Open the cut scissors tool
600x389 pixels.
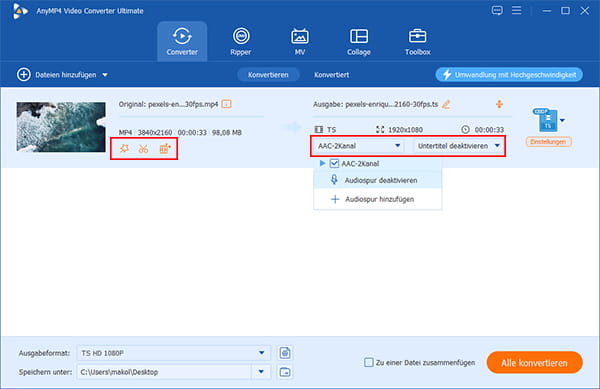143,148
